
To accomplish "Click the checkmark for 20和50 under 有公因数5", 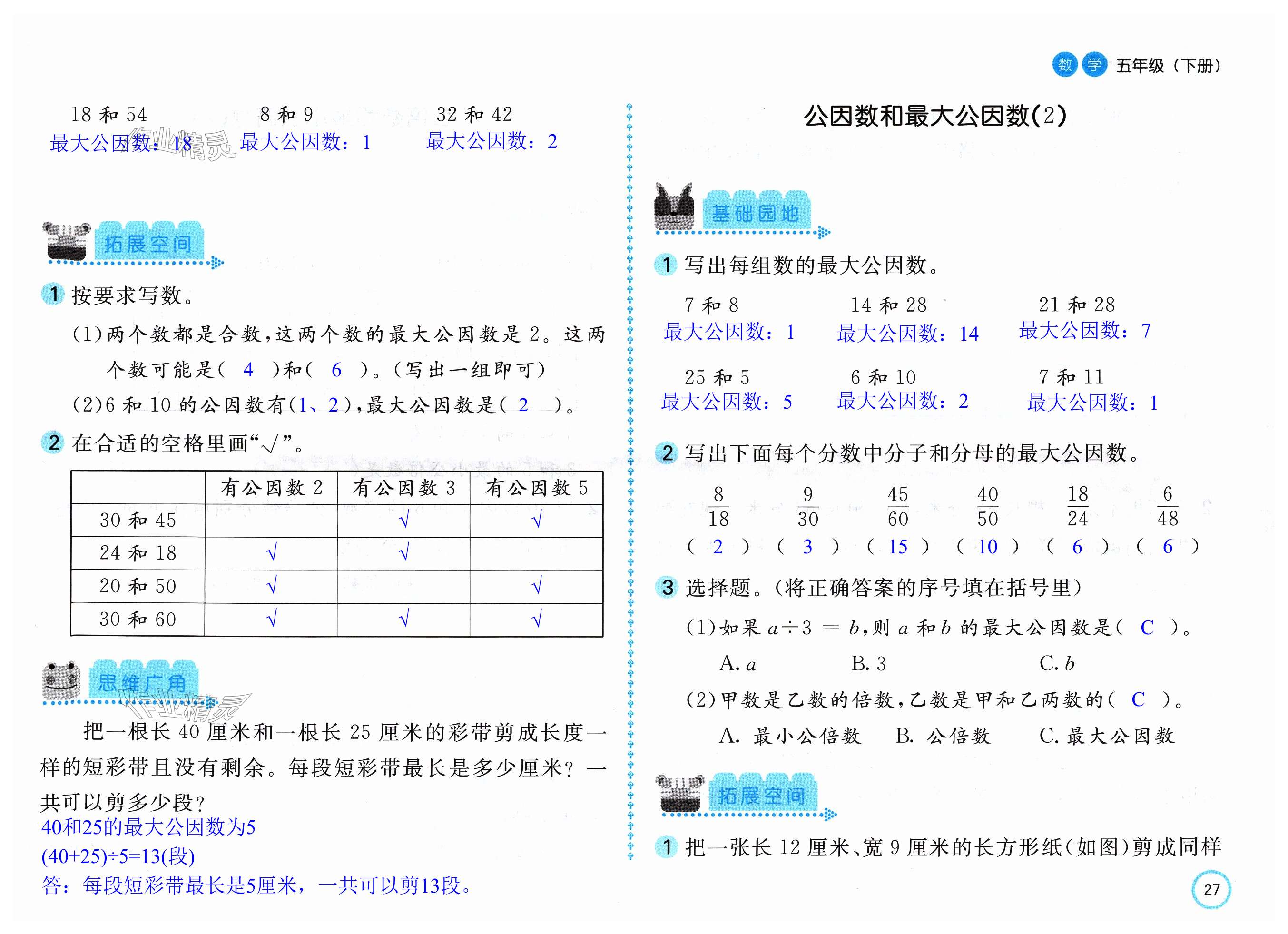I will (536, 585).
